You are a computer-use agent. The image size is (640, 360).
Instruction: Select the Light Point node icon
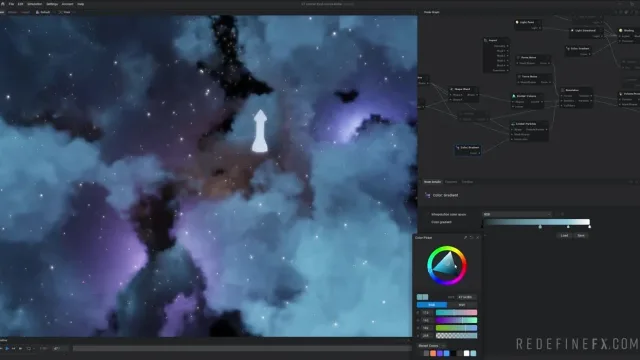point(517,22)
